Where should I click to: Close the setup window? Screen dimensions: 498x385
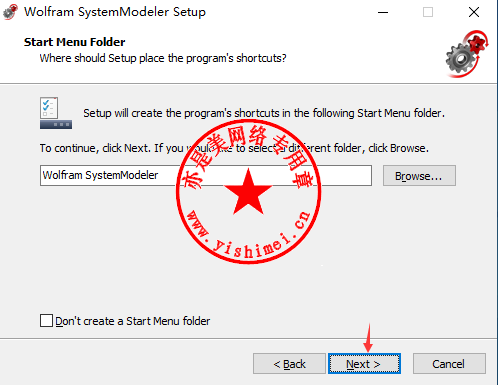474,12
